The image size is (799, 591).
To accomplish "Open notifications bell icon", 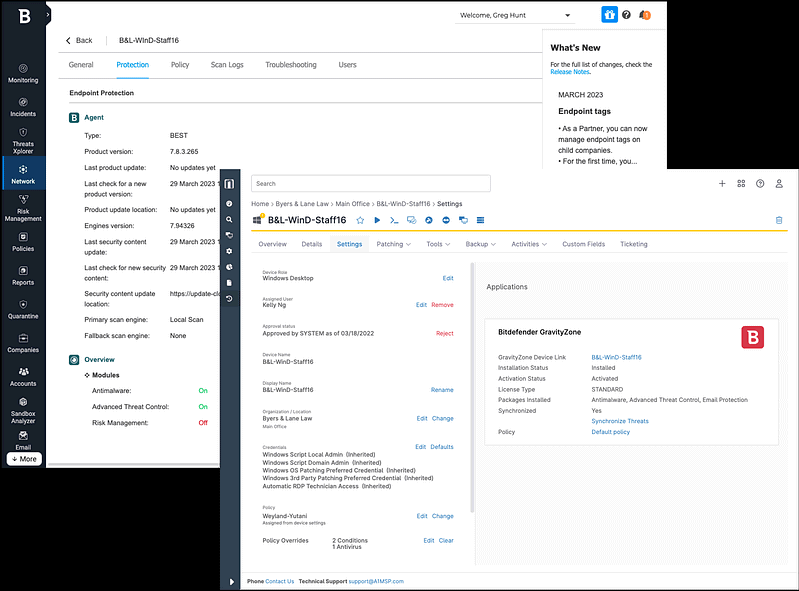I will pos(645,15).
